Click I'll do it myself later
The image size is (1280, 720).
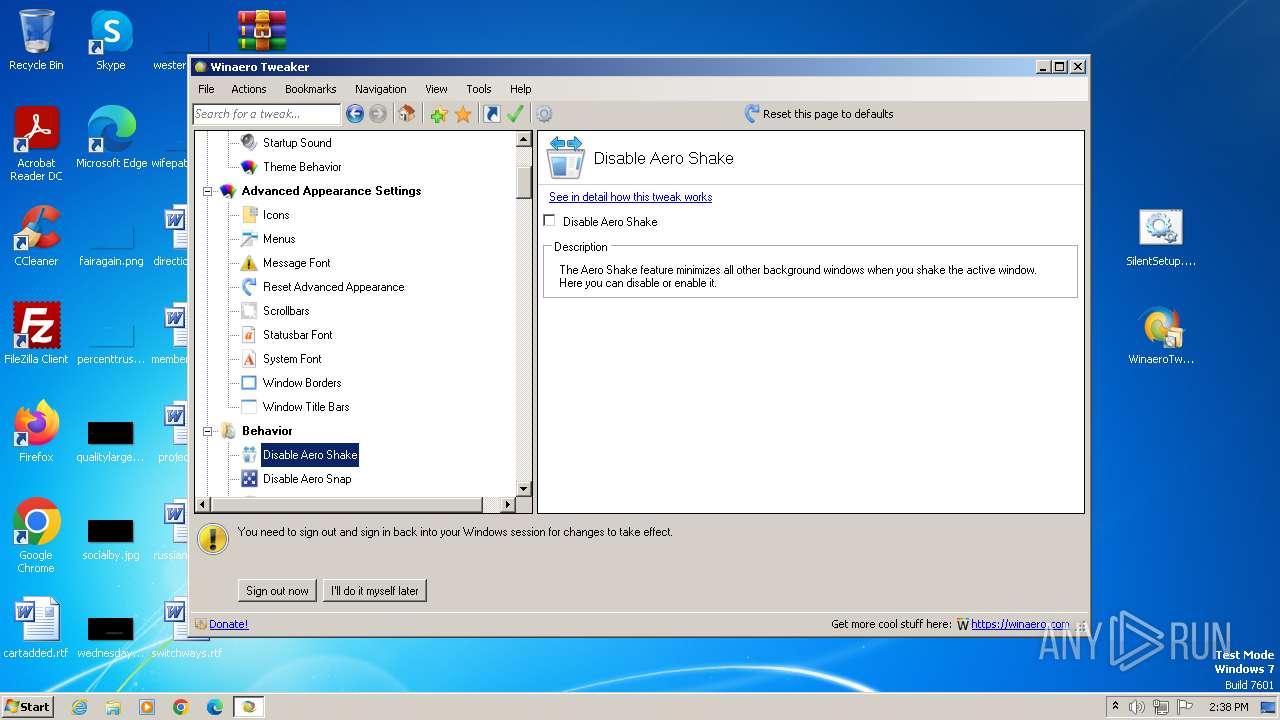375,591
